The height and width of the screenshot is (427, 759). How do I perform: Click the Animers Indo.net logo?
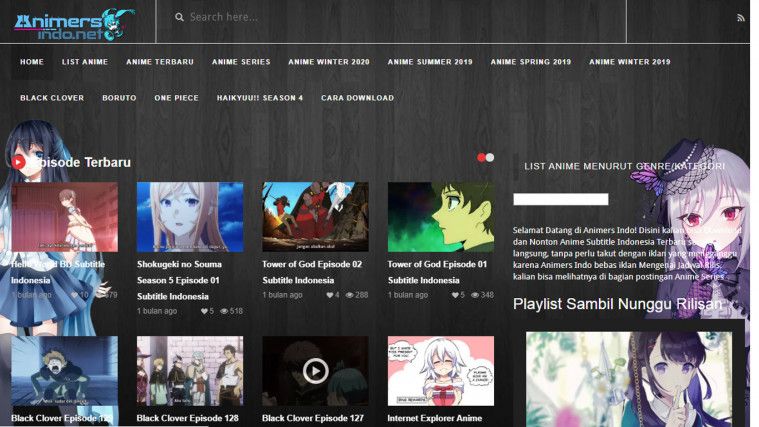[74, 25]
